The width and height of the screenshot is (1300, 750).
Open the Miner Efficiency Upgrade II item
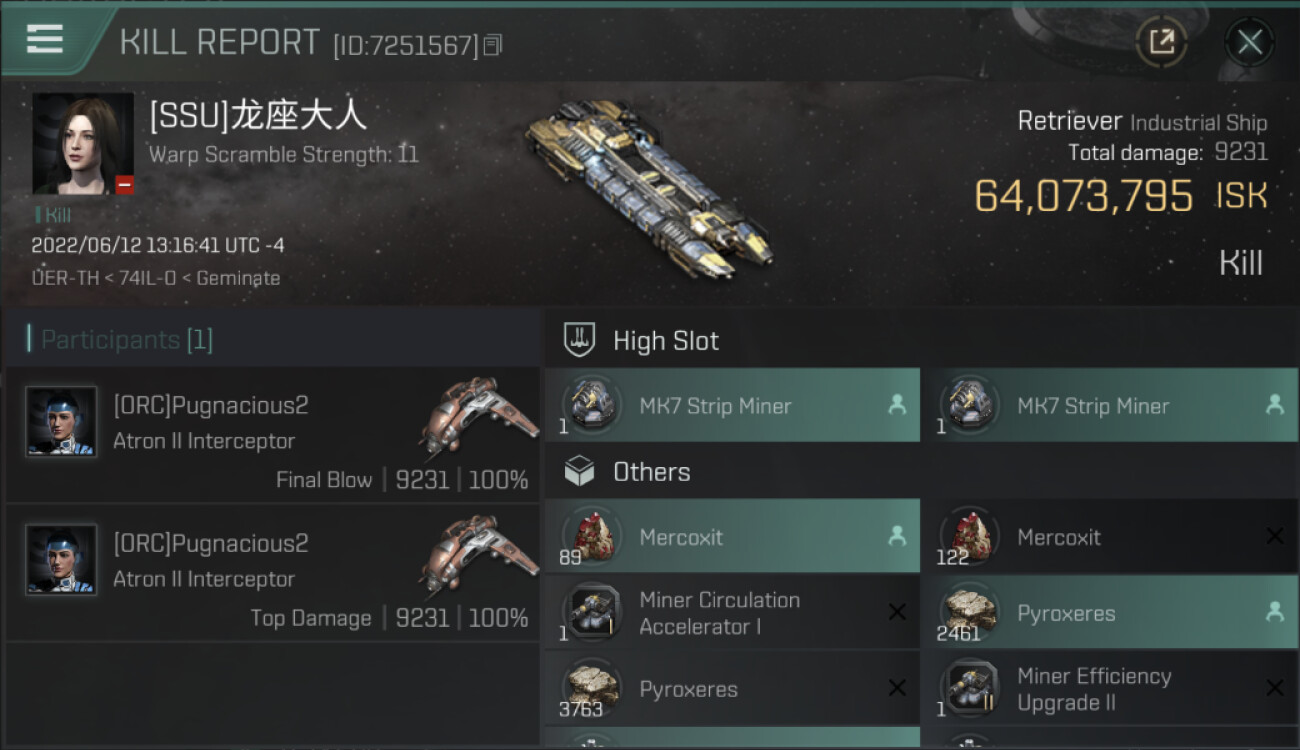click(x=1110, y=688)
